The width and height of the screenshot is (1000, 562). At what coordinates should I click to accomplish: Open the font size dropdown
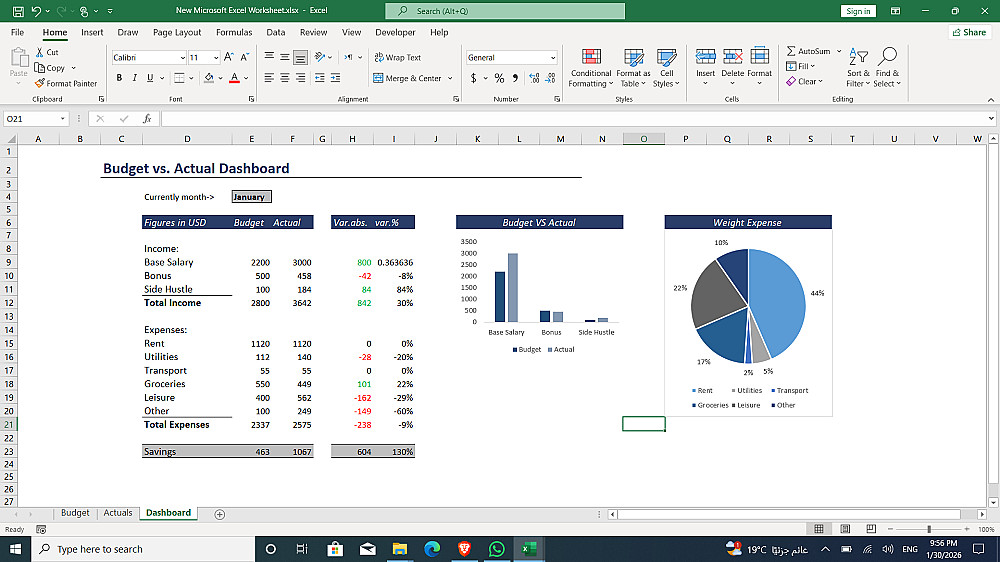click(216, 57)
